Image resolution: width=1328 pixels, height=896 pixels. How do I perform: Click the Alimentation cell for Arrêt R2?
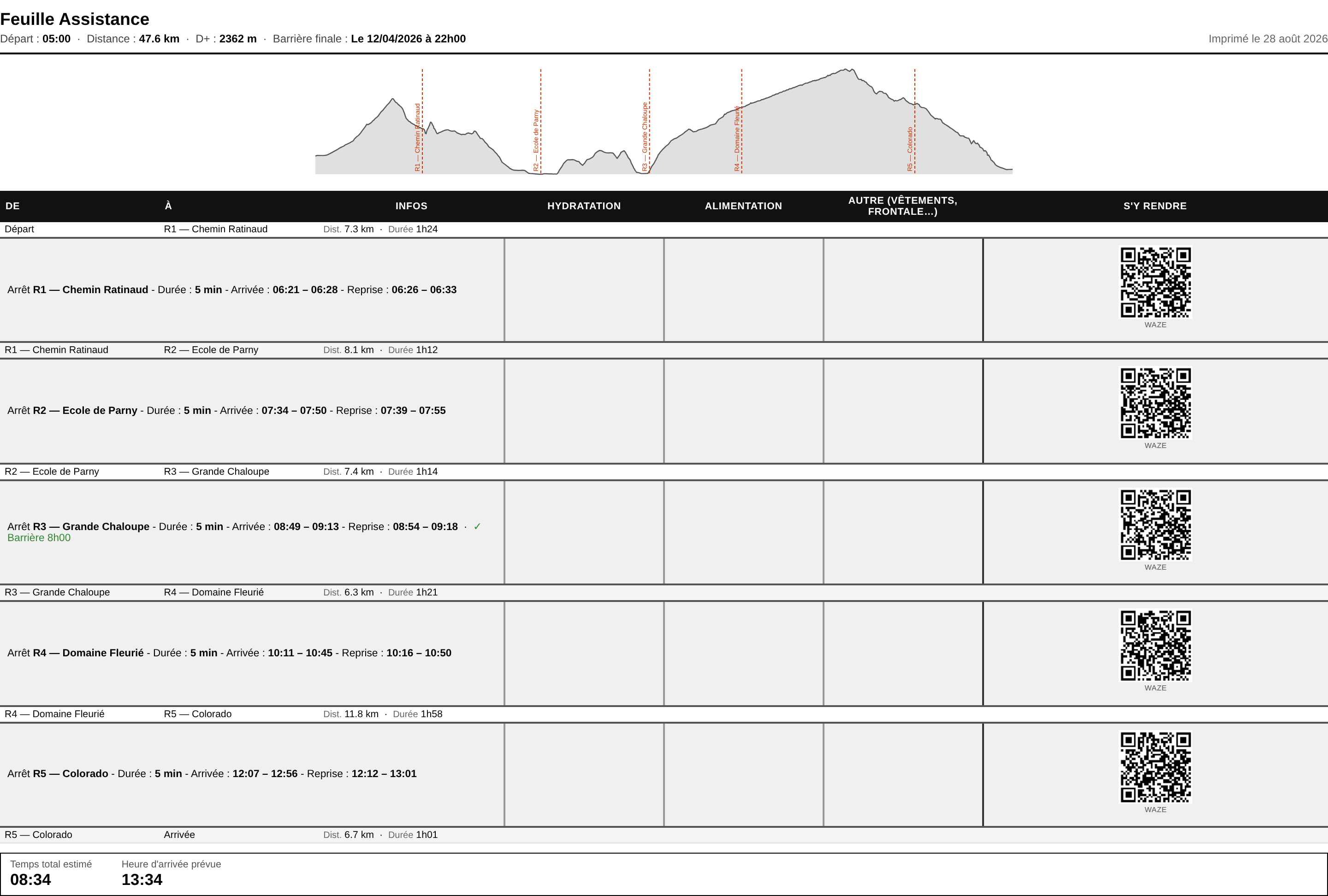click(743, 411)
